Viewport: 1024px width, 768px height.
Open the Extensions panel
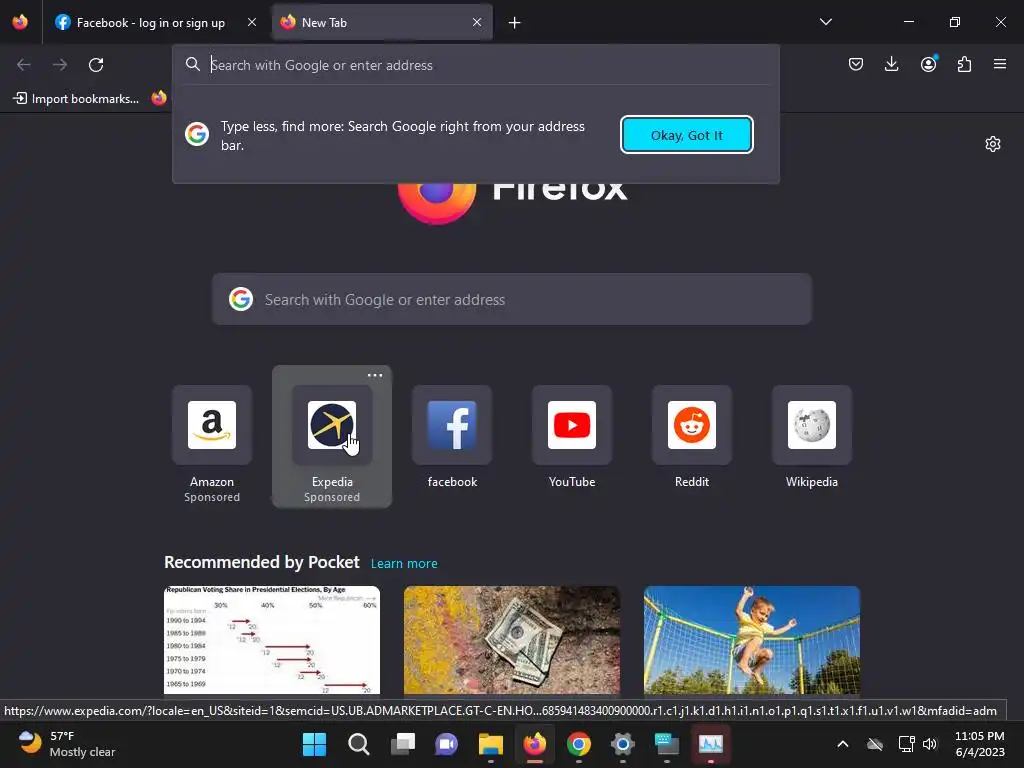pyautogui.click(x=964, y=64)
